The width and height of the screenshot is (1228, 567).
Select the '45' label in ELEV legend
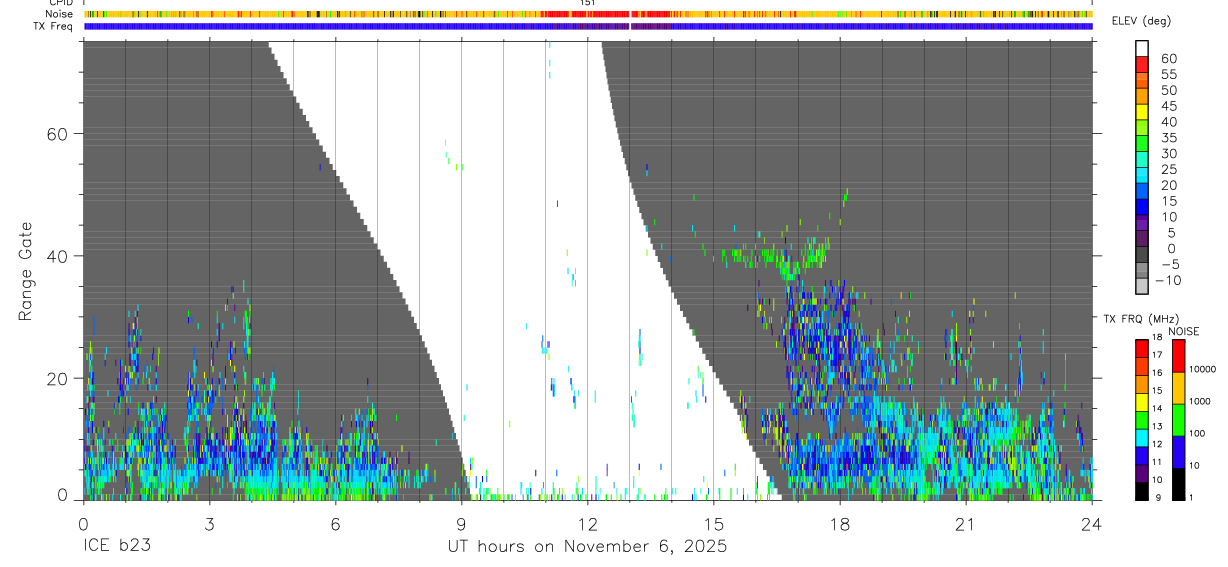(1168, 106)
